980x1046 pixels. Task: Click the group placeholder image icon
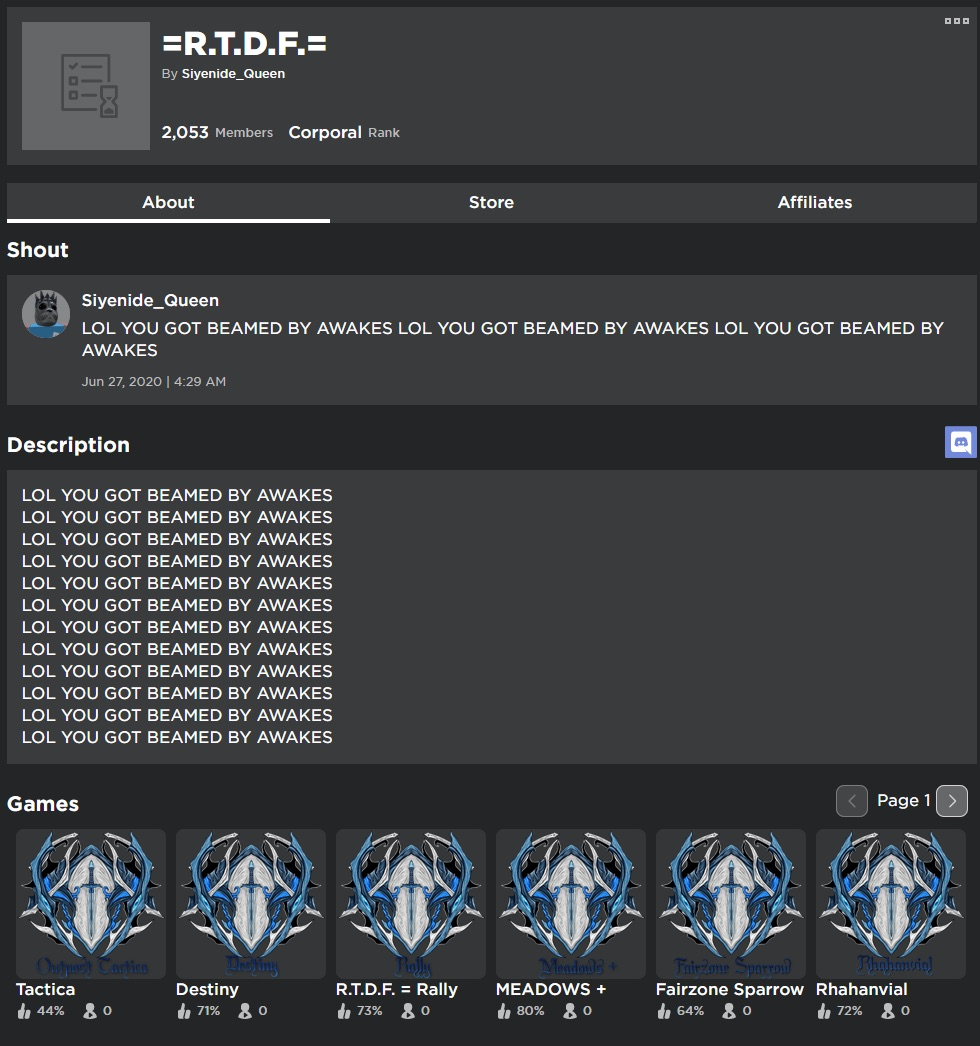click(86, 86)
